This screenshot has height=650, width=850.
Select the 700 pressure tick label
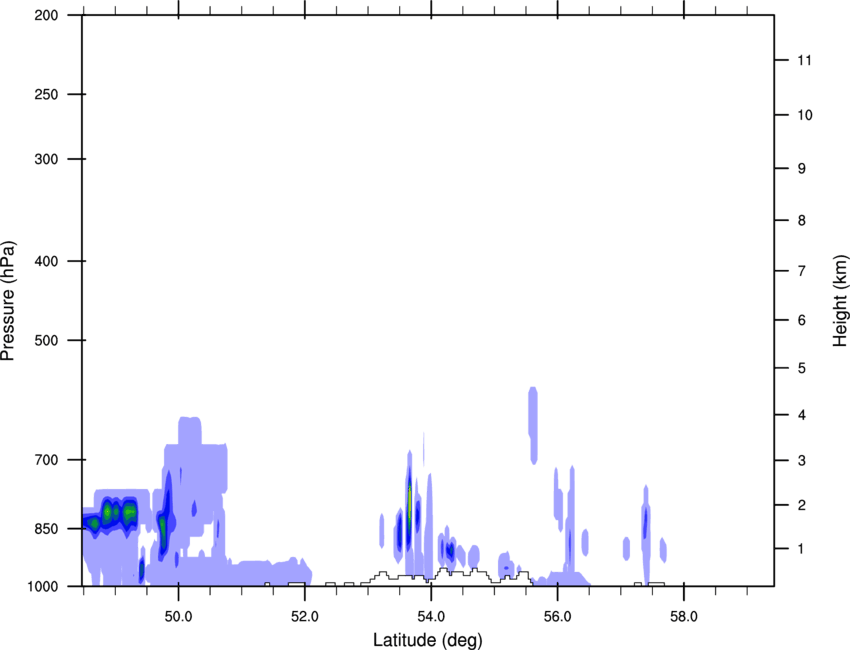point(46,460)
